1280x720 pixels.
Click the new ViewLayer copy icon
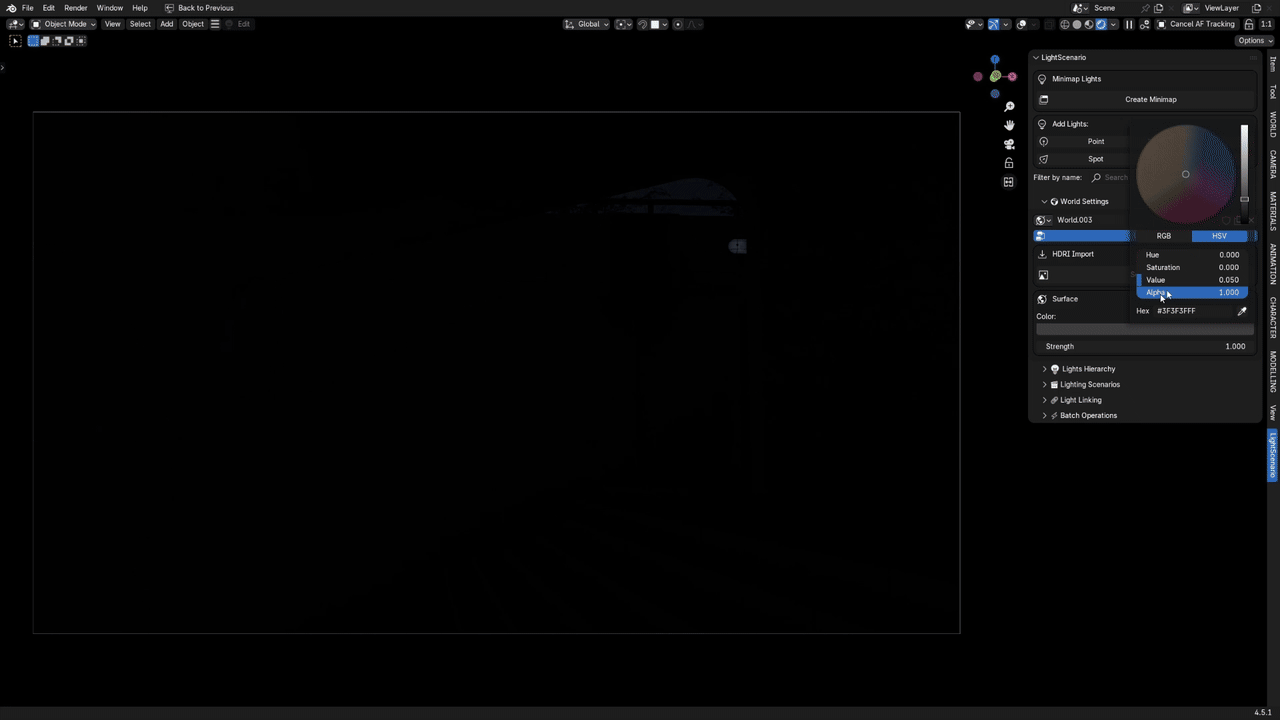point(1257,8)
